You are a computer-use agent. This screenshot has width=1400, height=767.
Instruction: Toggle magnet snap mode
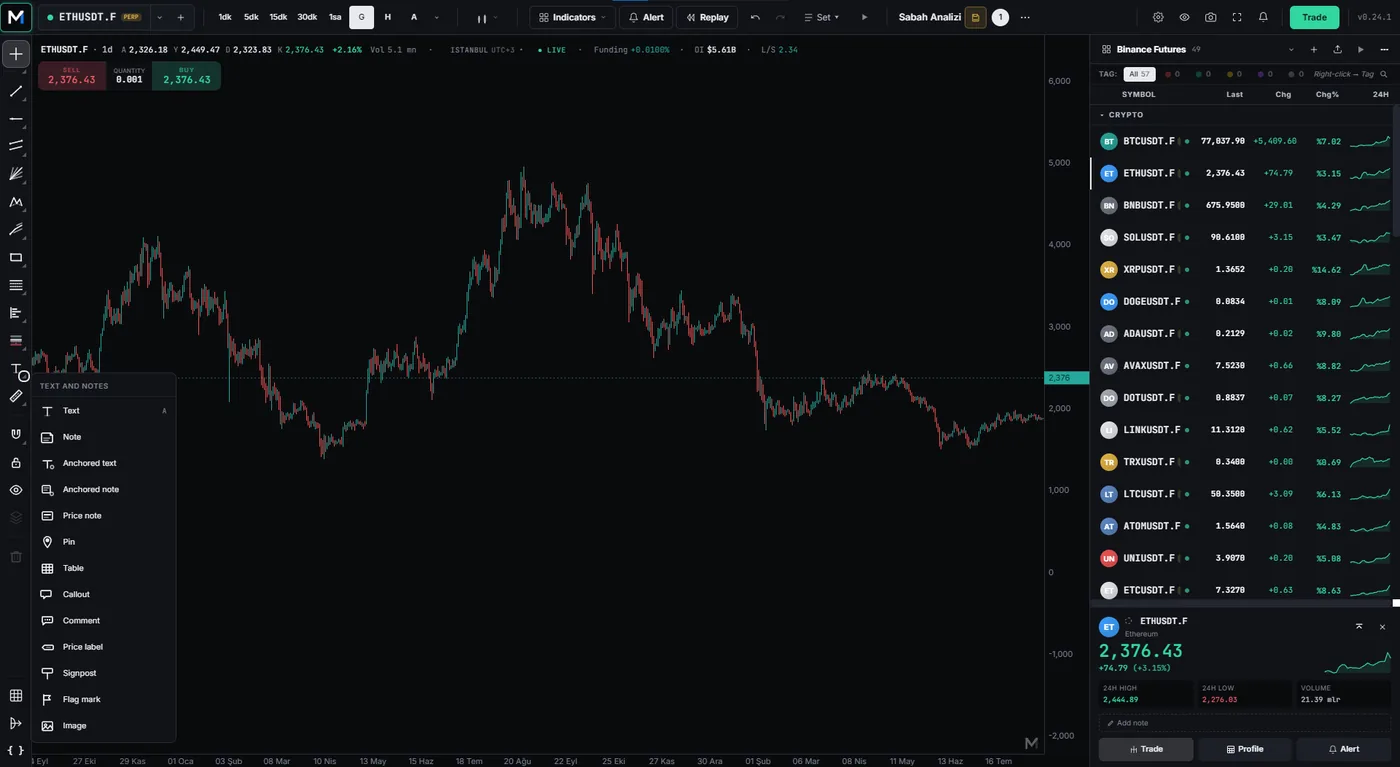(x=16, y=434)
